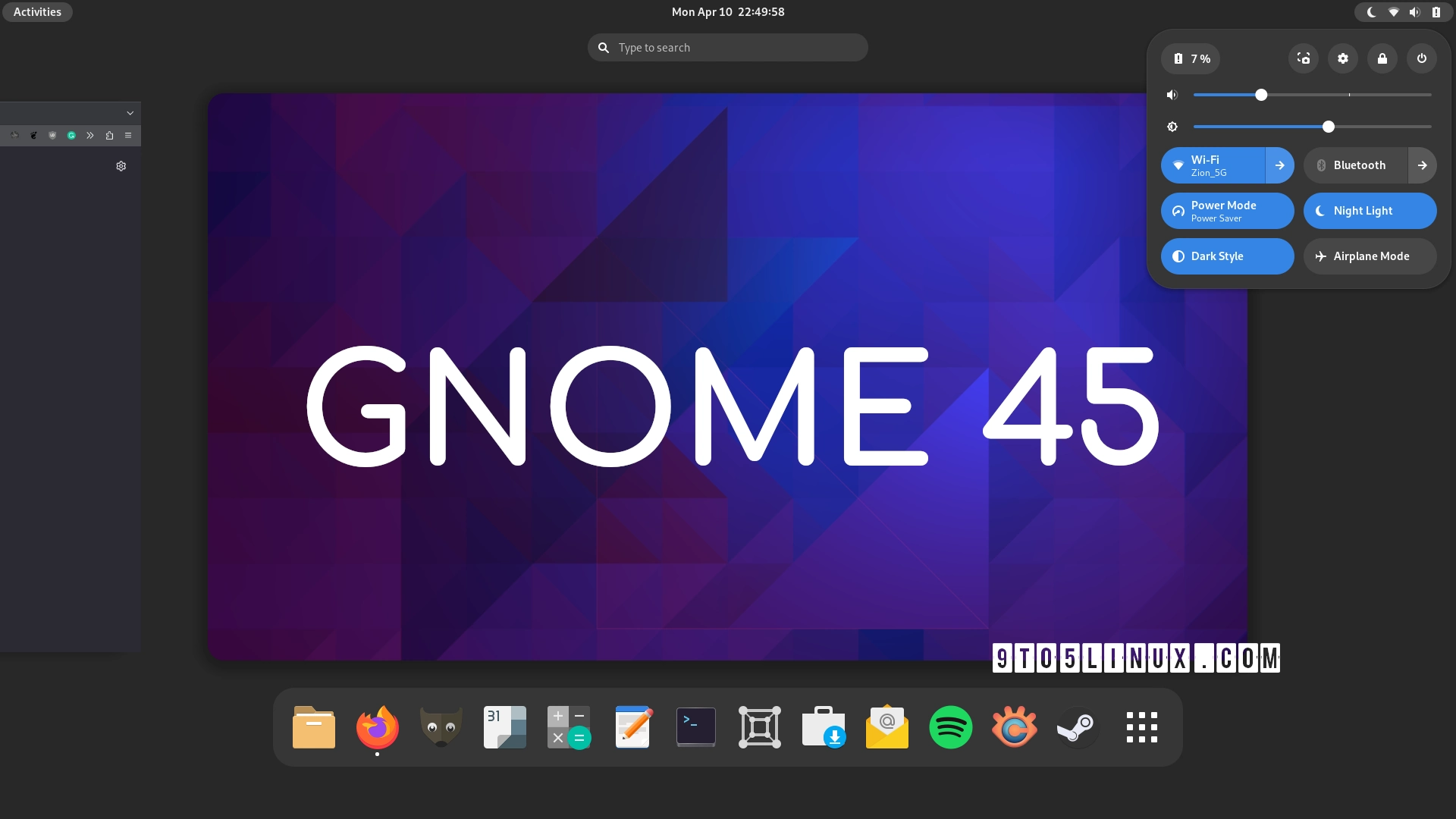Viewport: 1456px width, 819px height.
Task: Open the Activities menu
Action: click(36, 11)
